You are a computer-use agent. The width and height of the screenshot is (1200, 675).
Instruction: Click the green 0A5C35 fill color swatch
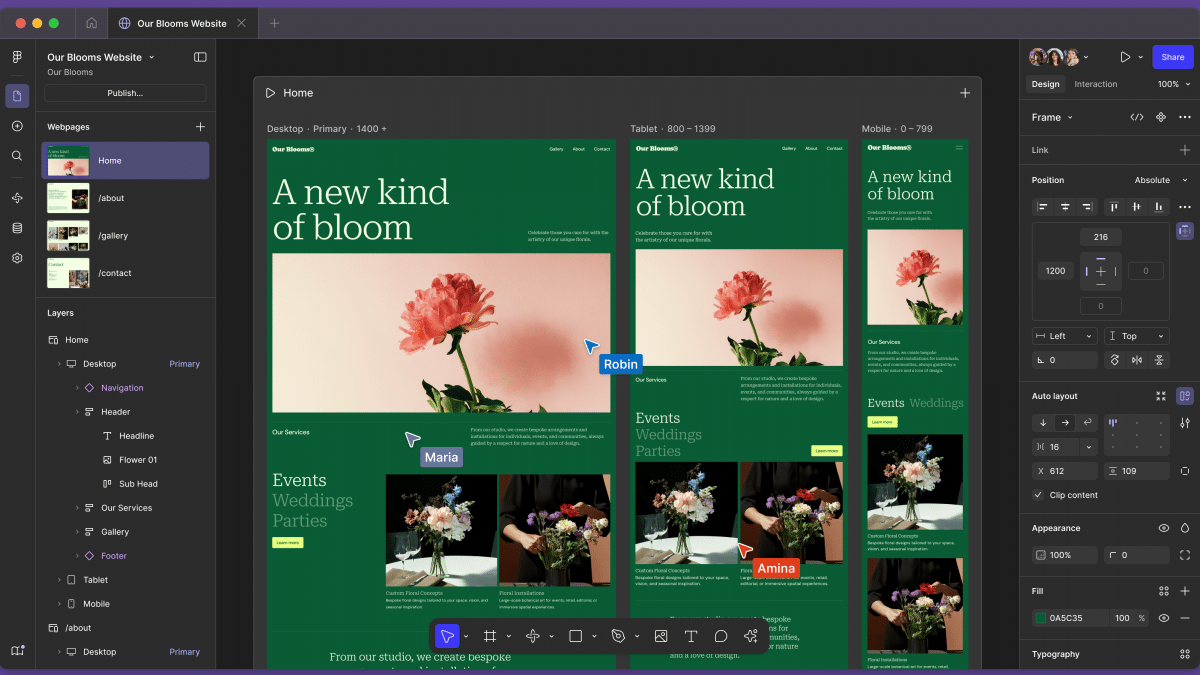click(1040, 618)
